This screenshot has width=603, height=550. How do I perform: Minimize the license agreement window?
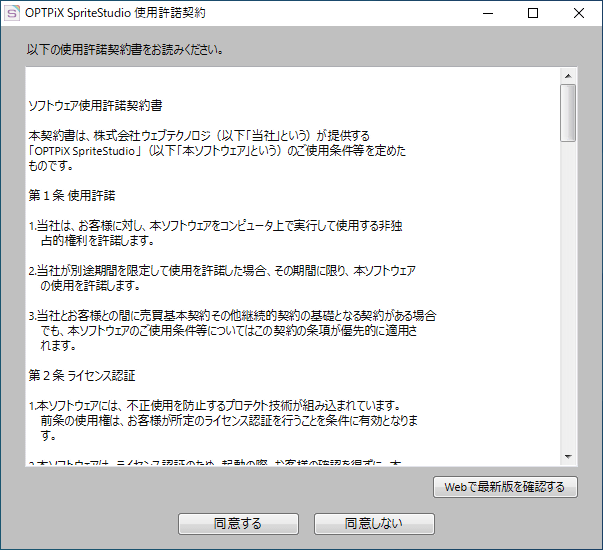coord(488,13)
